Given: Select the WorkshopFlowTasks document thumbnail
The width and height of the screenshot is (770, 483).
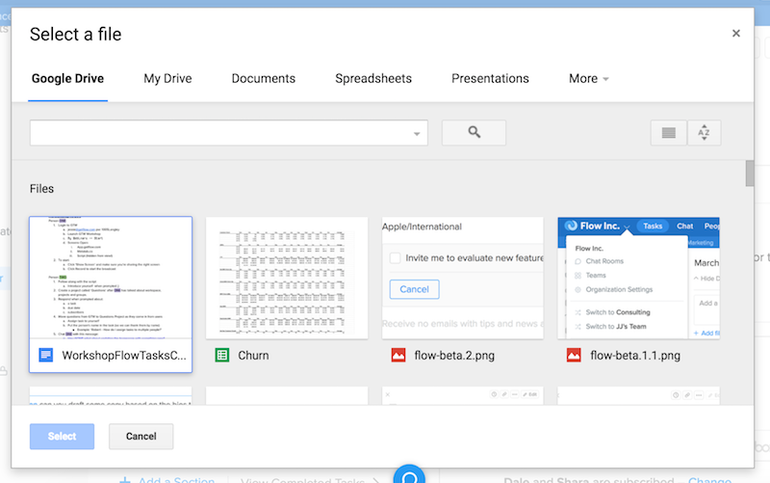Looking at the screenshot, I should (110, 278).
